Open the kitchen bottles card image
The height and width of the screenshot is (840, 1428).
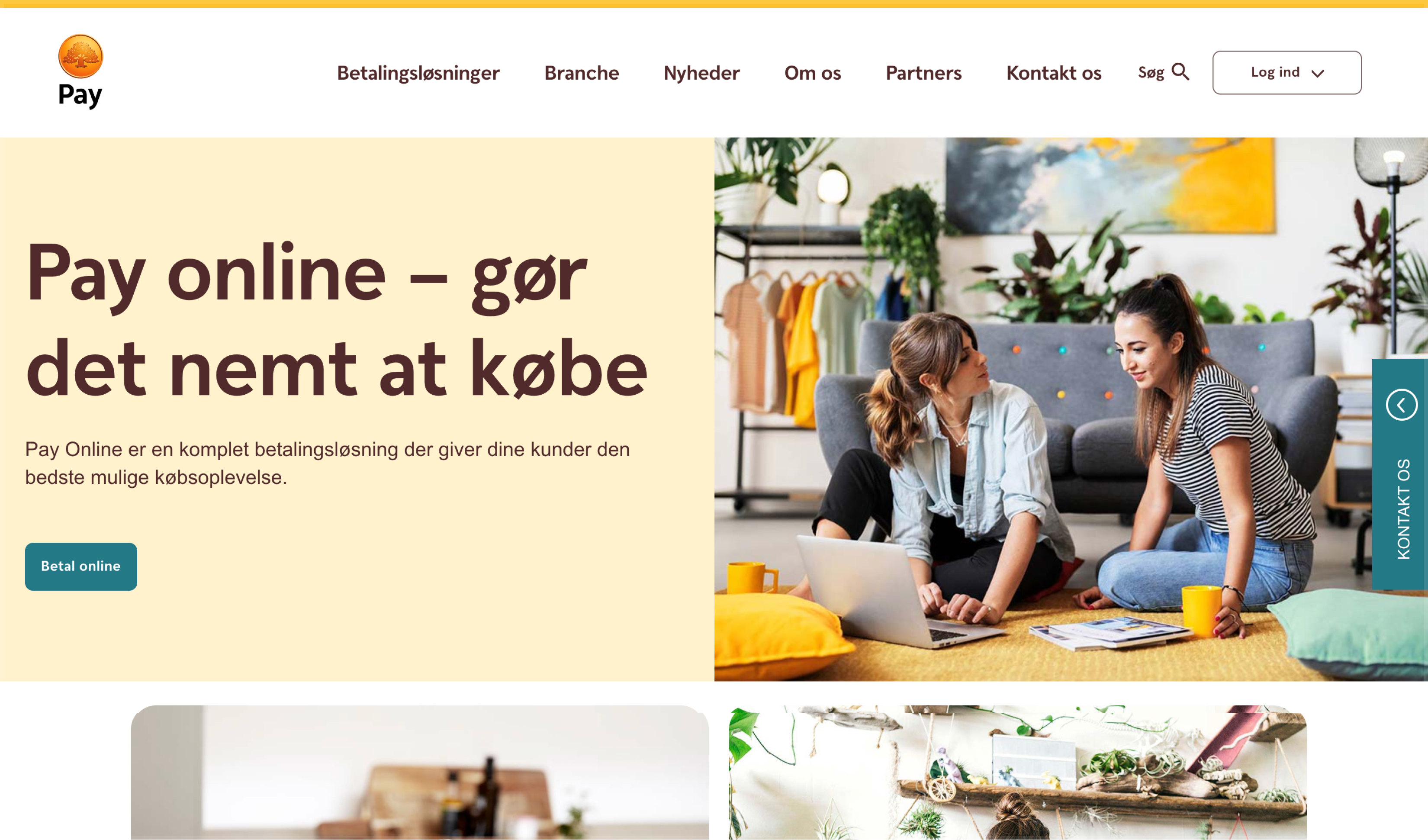[420, 772]
